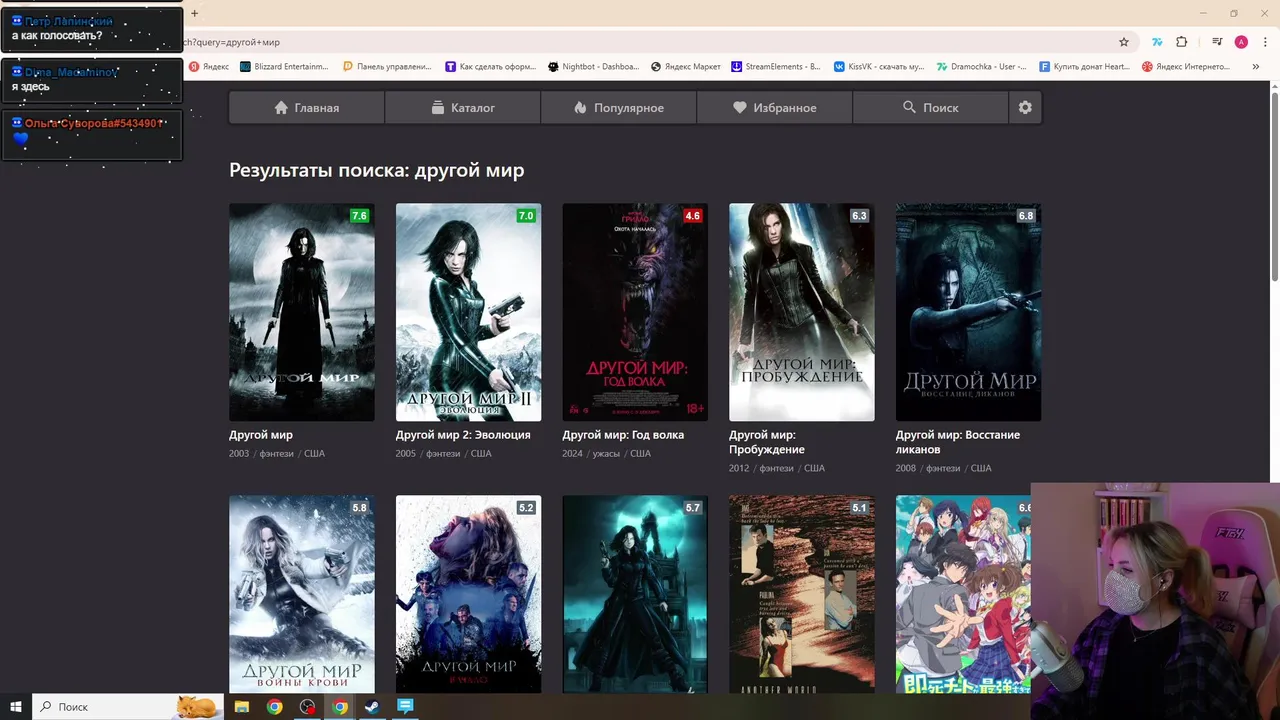Open the settings gear in site navigation
This screenshot has height=720, width=1280.
[x=1025, y=107]
